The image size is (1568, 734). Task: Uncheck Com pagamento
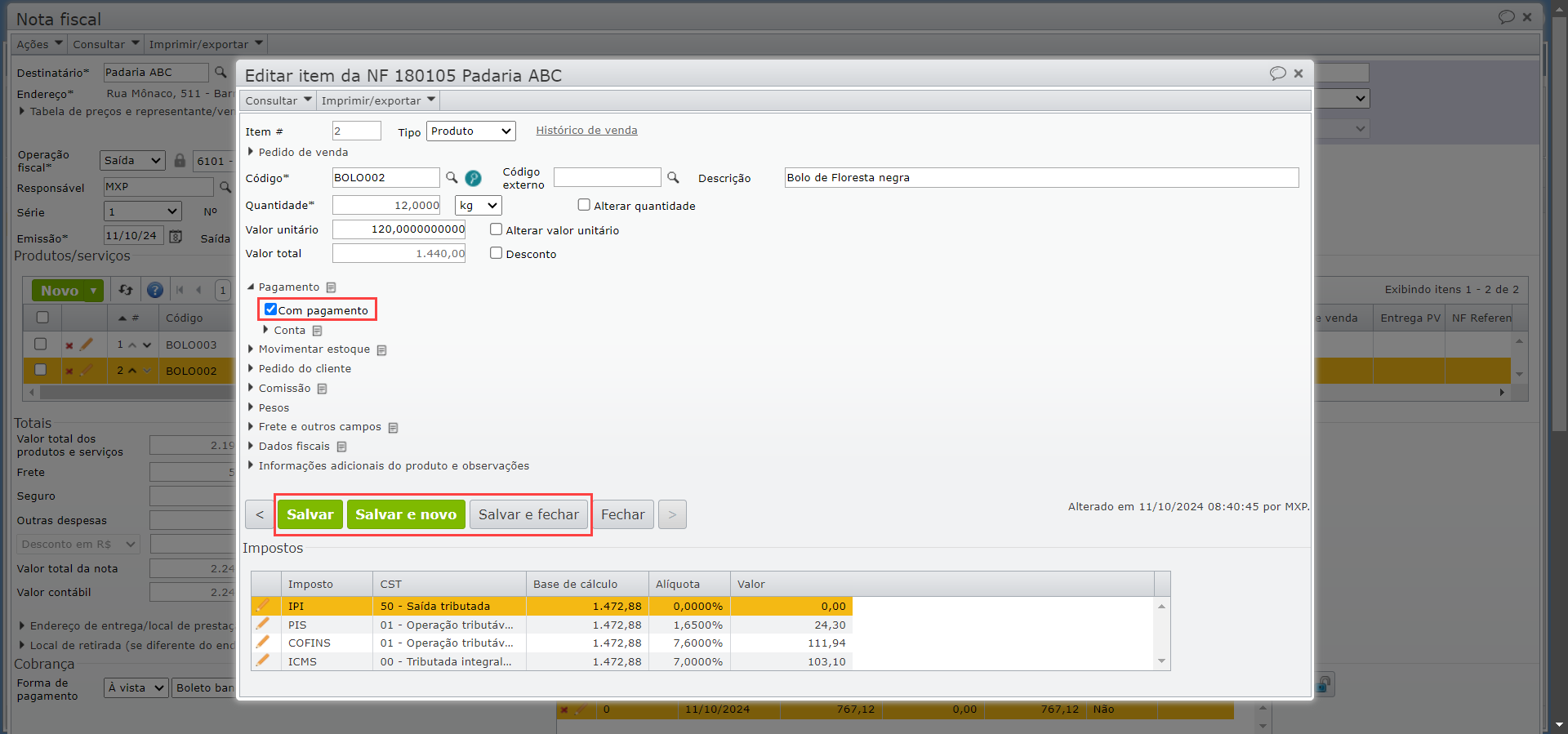[270, 309]
